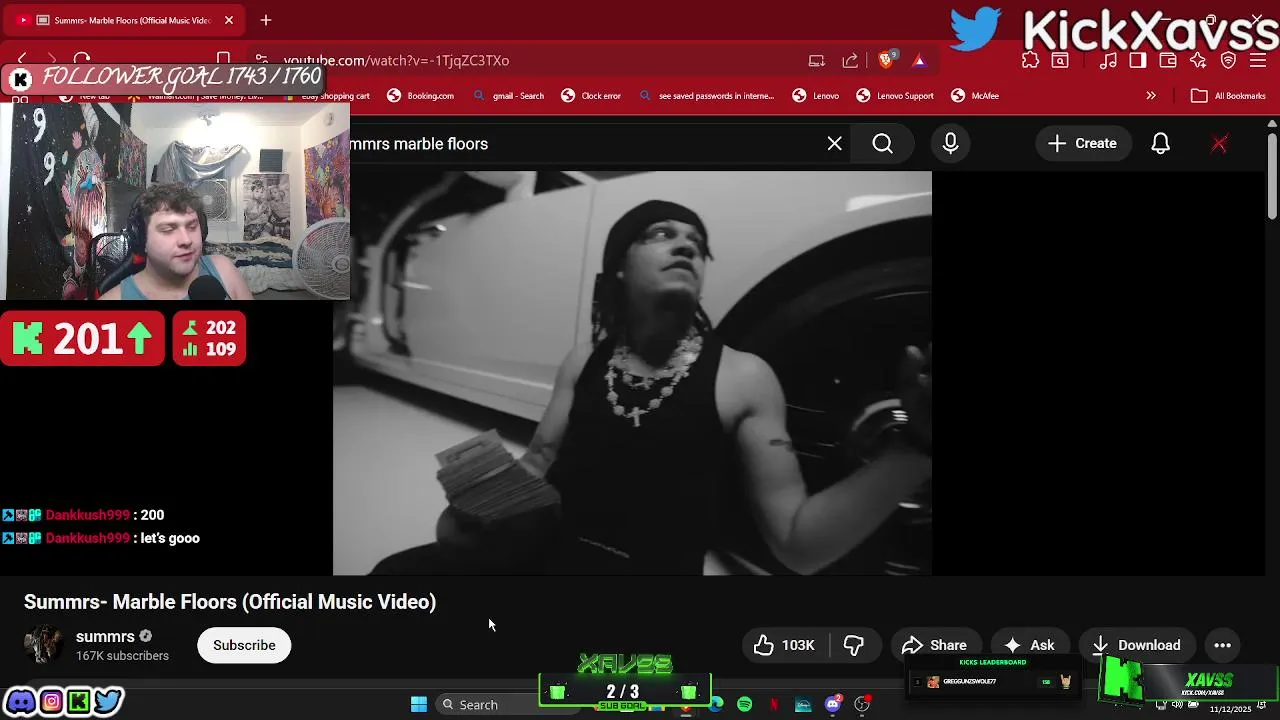Open the summrs channel name link

pos(105,637)
